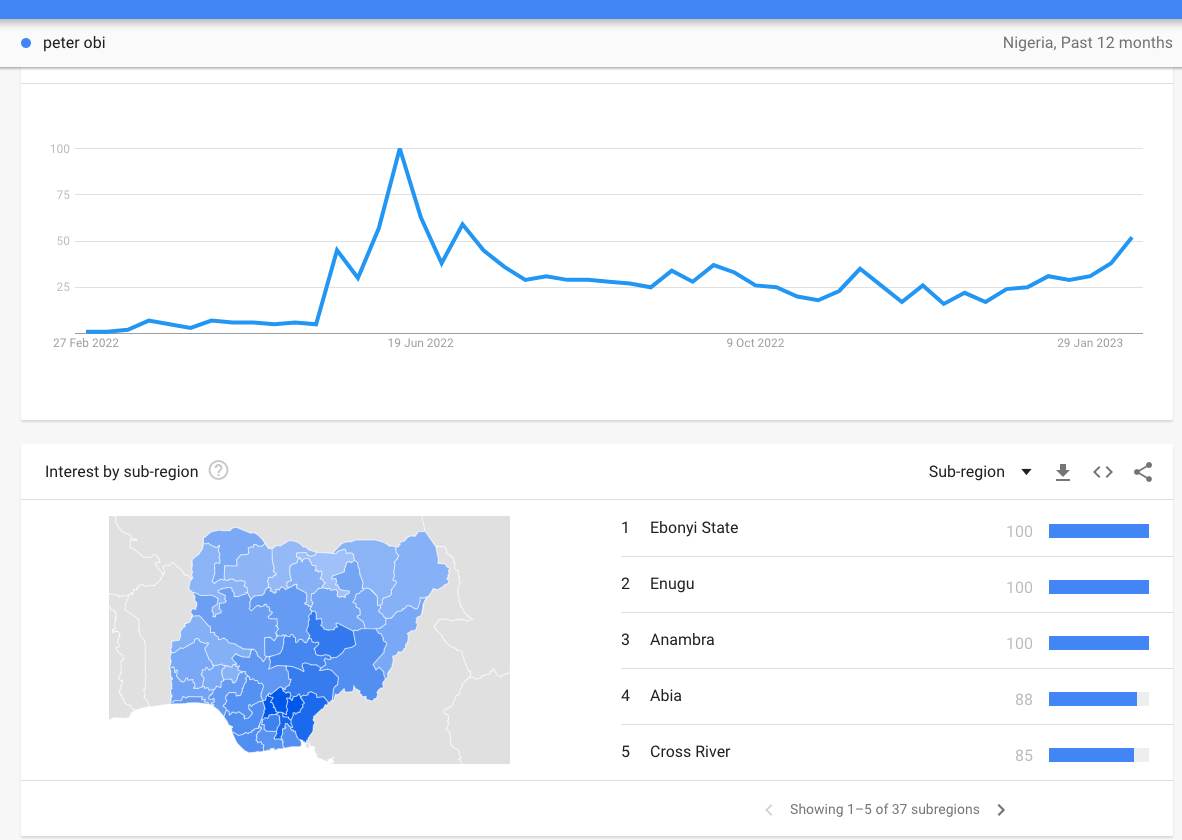This screenshot has height=840, width=1182.
Task: Click the blue dot beside peter obi
Action: click(x=26, y=43)
